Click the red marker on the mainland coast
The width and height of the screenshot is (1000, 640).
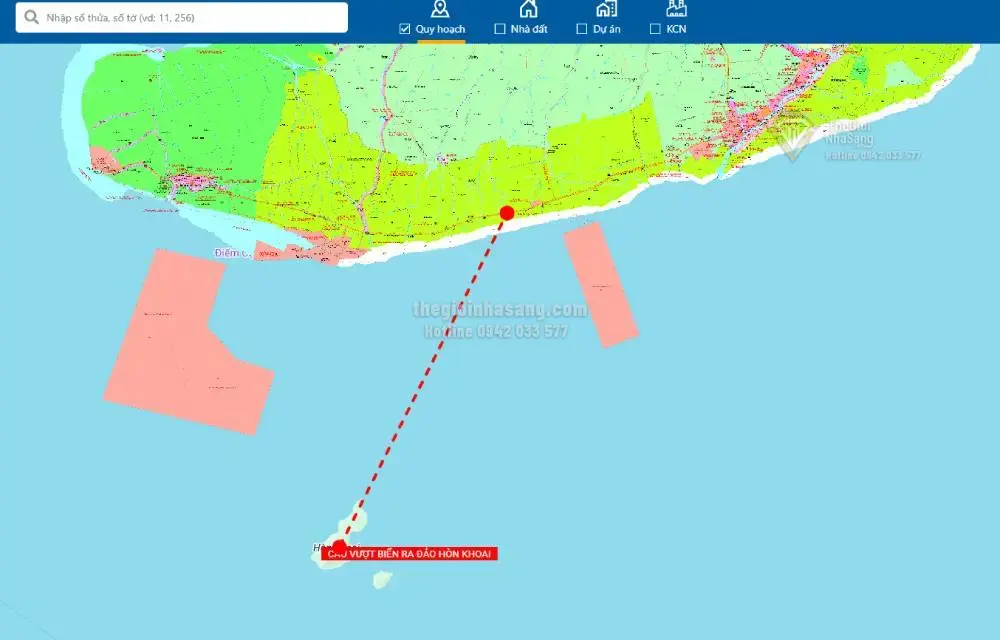507,213
